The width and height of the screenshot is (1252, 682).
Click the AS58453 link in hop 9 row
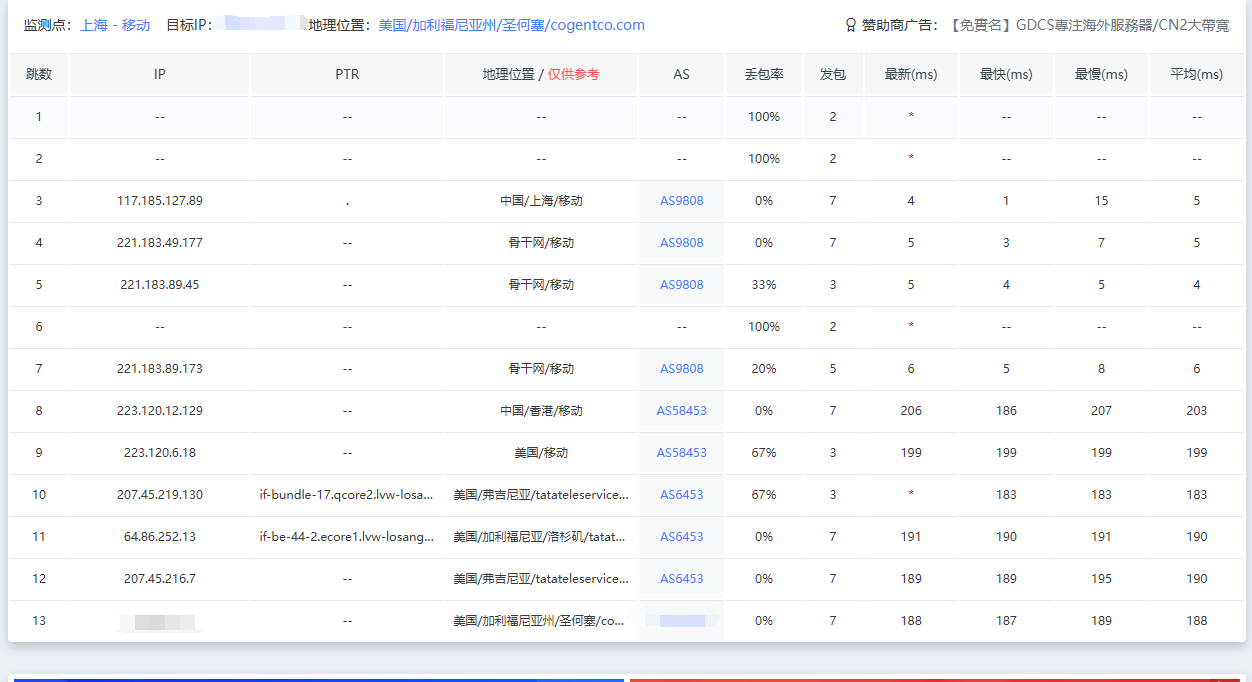(x=681, y=453)
